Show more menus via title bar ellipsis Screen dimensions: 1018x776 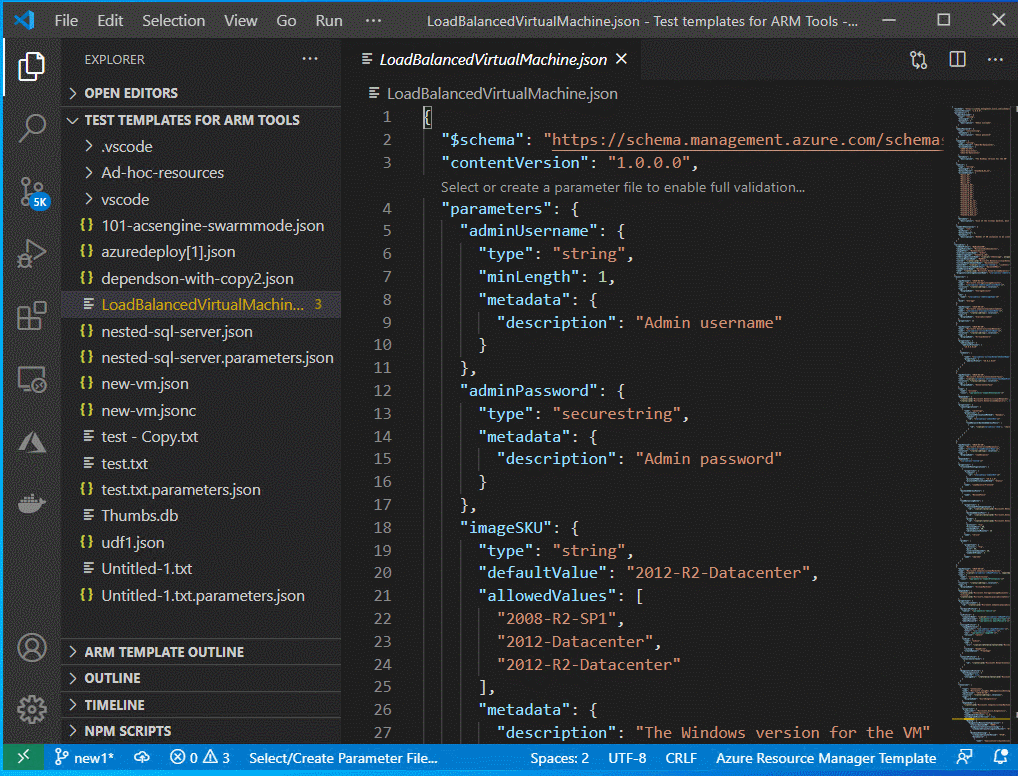click(x=373, y=21)
